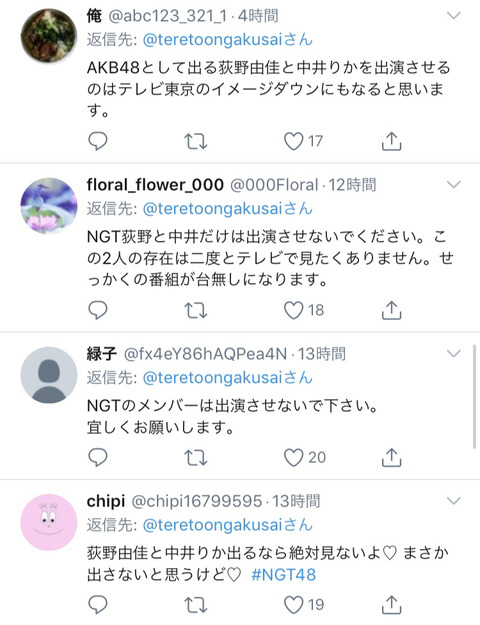Screen dimensions: 480x625
Task: Like the tweet with 18 likes
Action: (293, 310)
